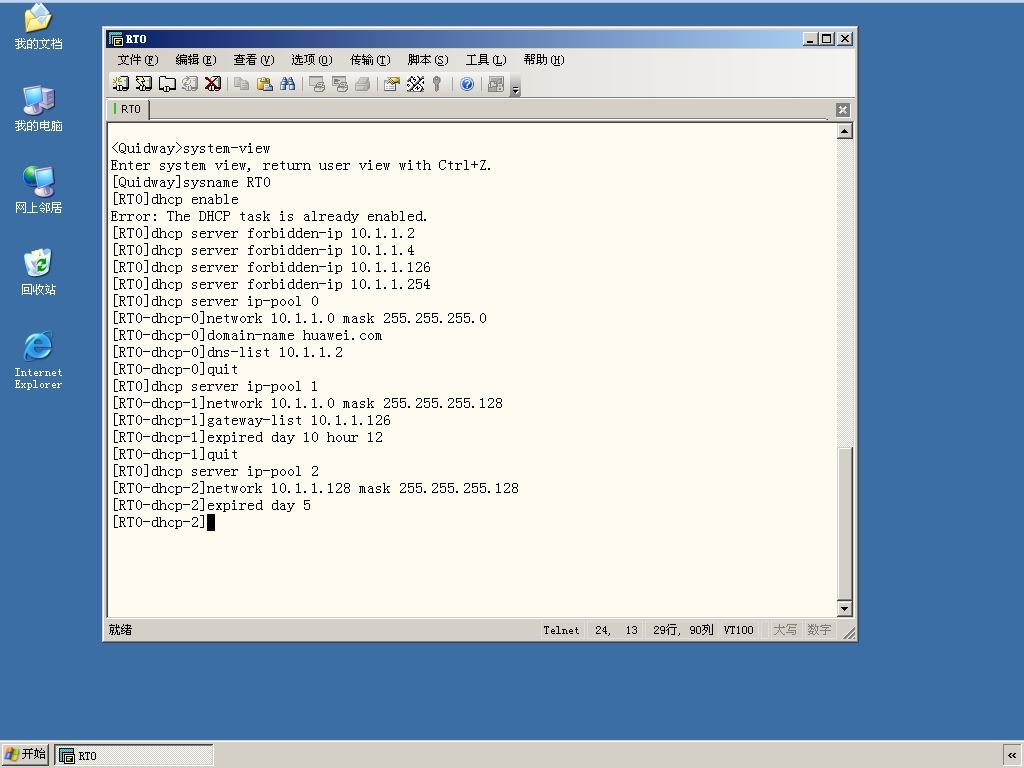Click the 开始 Start button
Viewport: 1024px width, 768px height.
(25, 754)
